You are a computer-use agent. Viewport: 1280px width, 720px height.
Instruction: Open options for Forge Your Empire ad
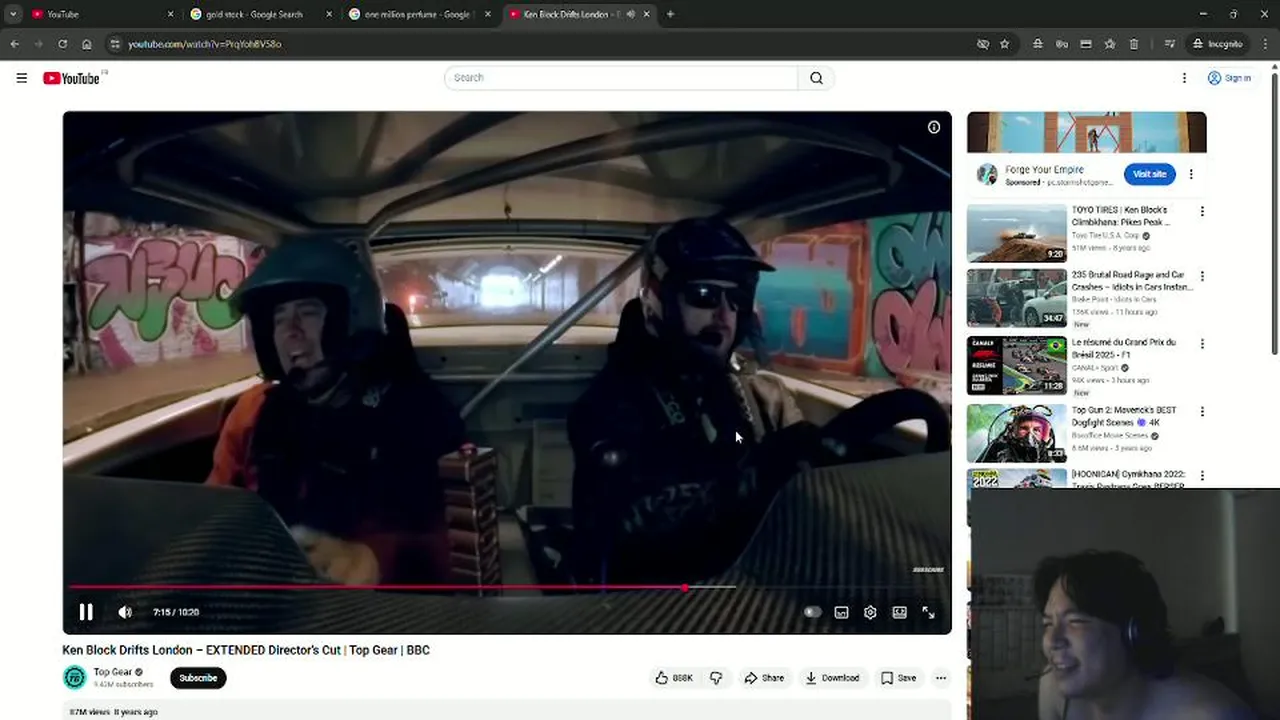tap(1191, 174)
